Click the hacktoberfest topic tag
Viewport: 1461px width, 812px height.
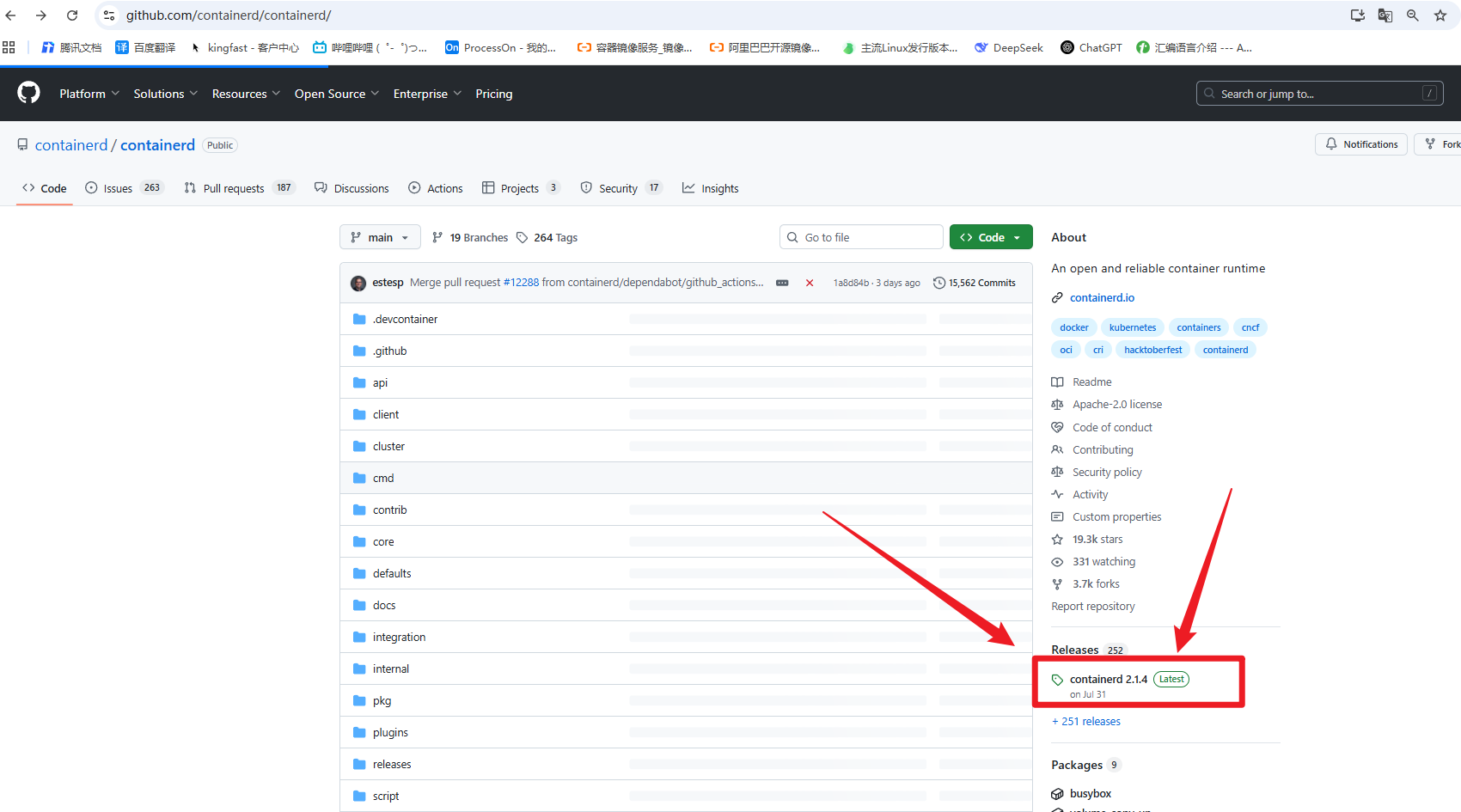click(1152, 350)
